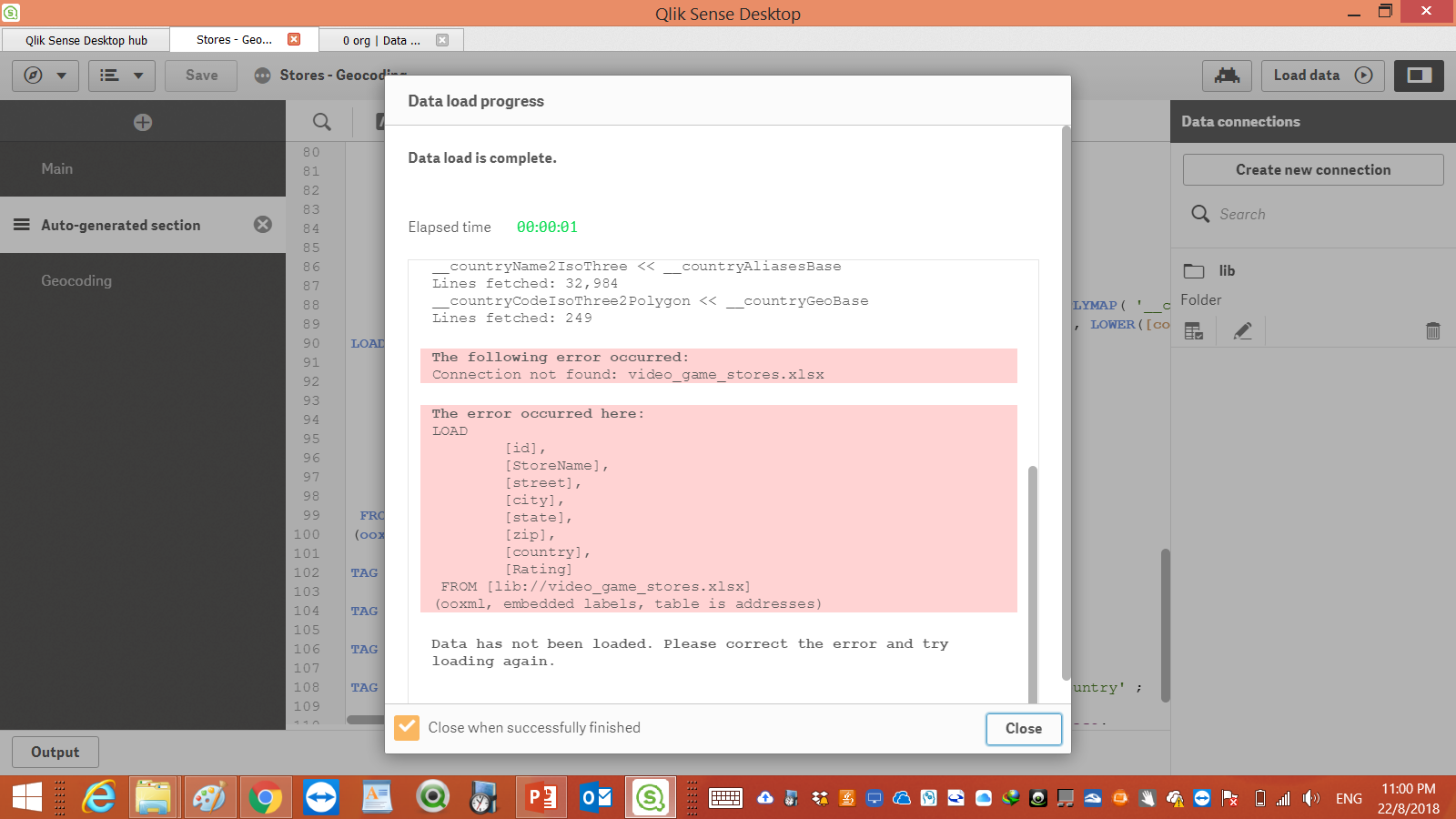Close the Data load progress dialog
The image size is (1456, 819).
pyautogui.click(x=1024, y=729)
